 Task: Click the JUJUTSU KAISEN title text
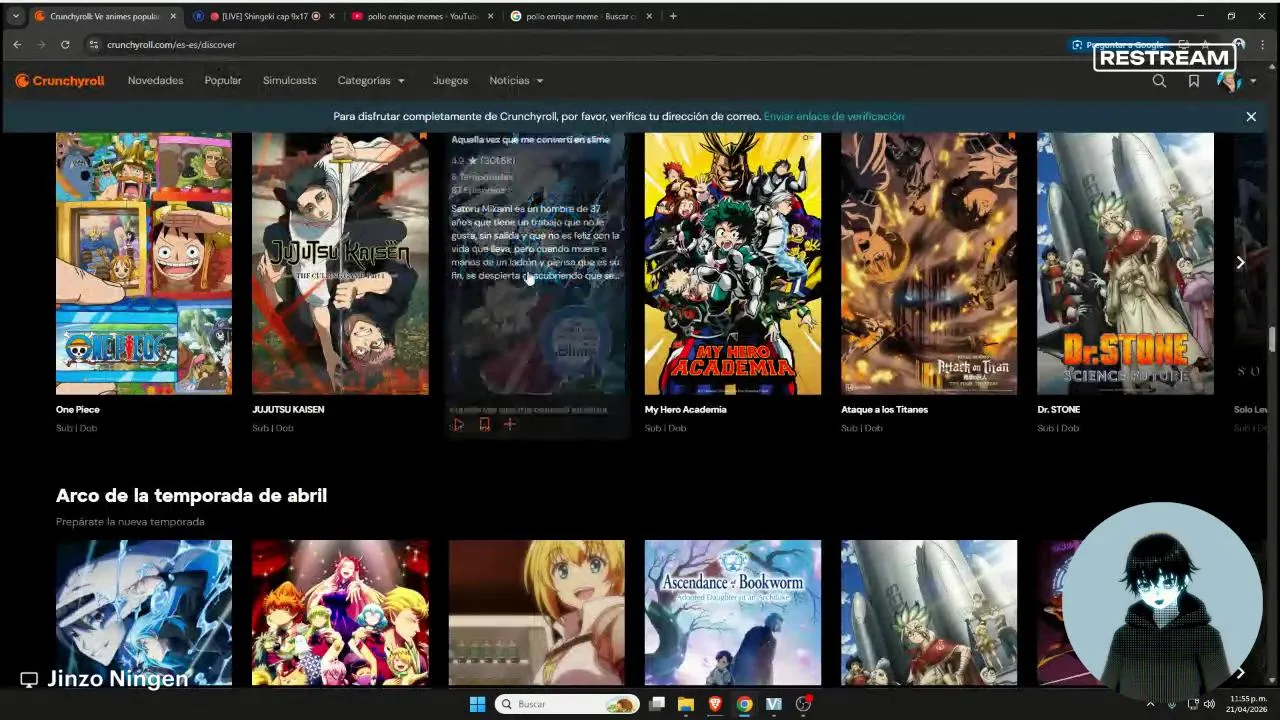pos(288,410)
